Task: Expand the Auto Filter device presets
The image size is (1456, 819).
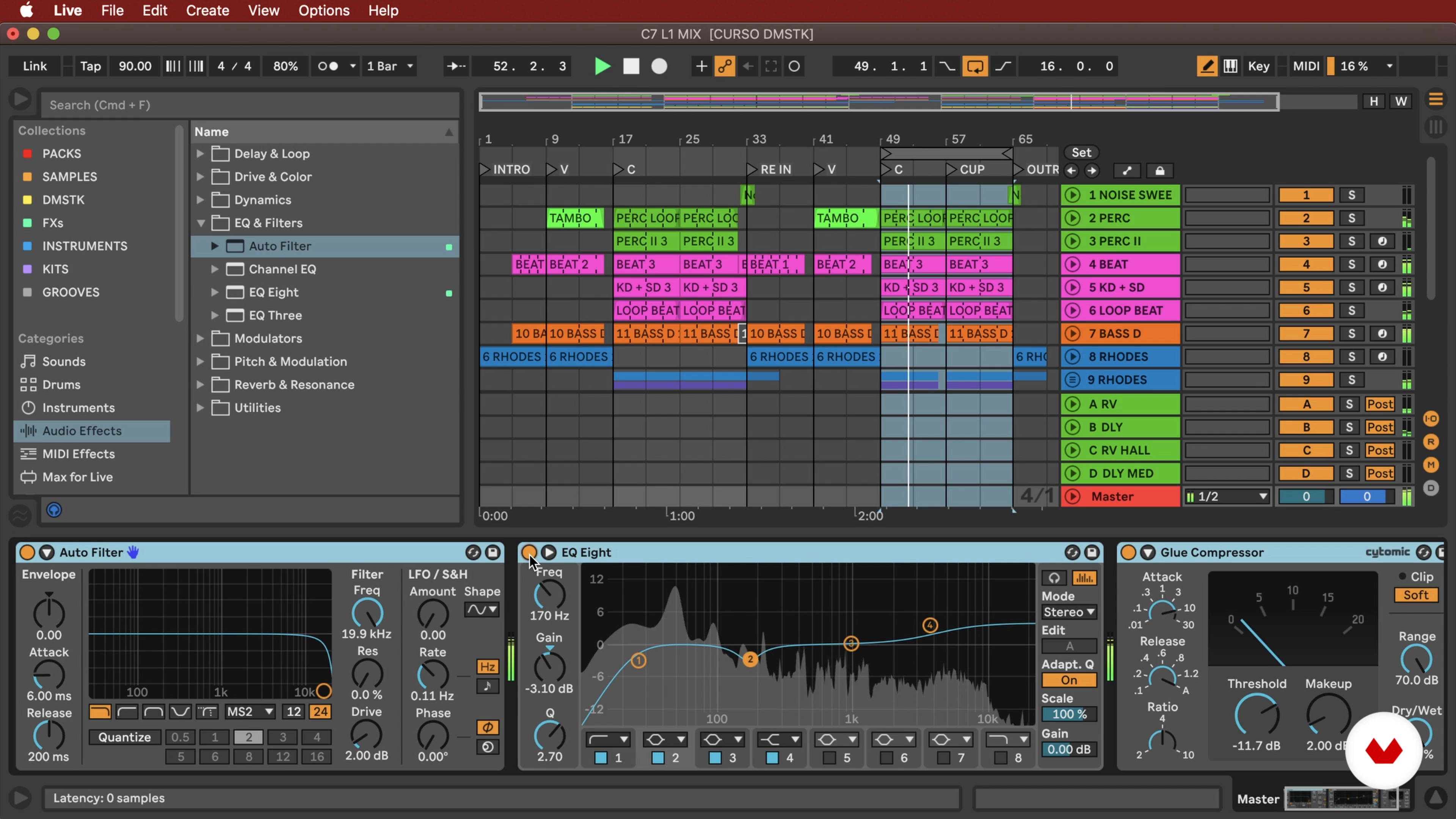Action: click(x=215, y=246)
